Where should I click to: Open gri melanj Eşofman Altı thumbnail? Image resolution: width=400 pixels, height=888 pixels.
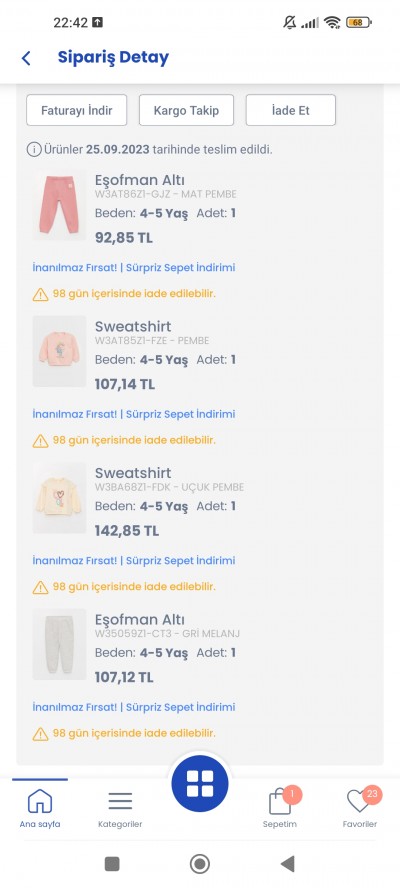coord(59,644)
